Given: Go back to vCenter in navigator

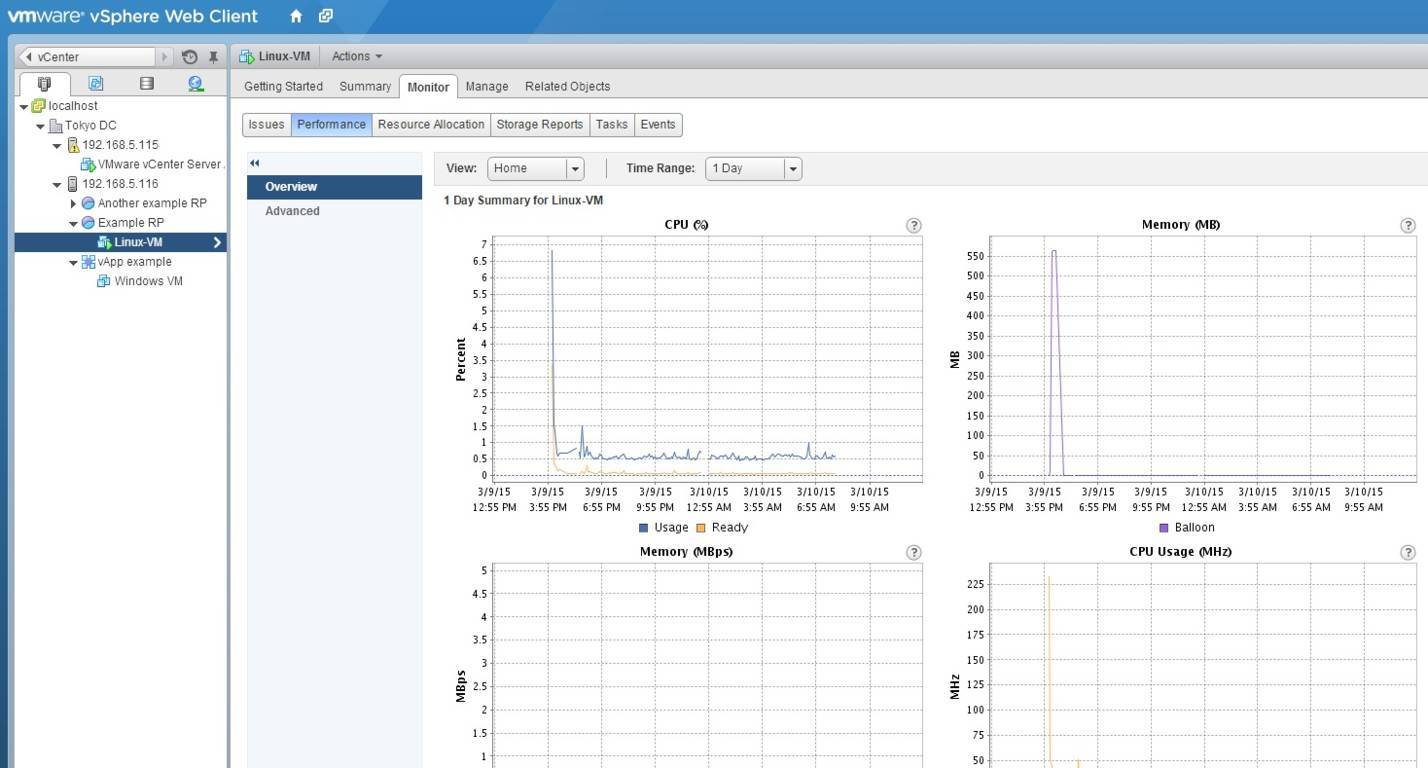Looking at the screenshot, I should 88,57.
